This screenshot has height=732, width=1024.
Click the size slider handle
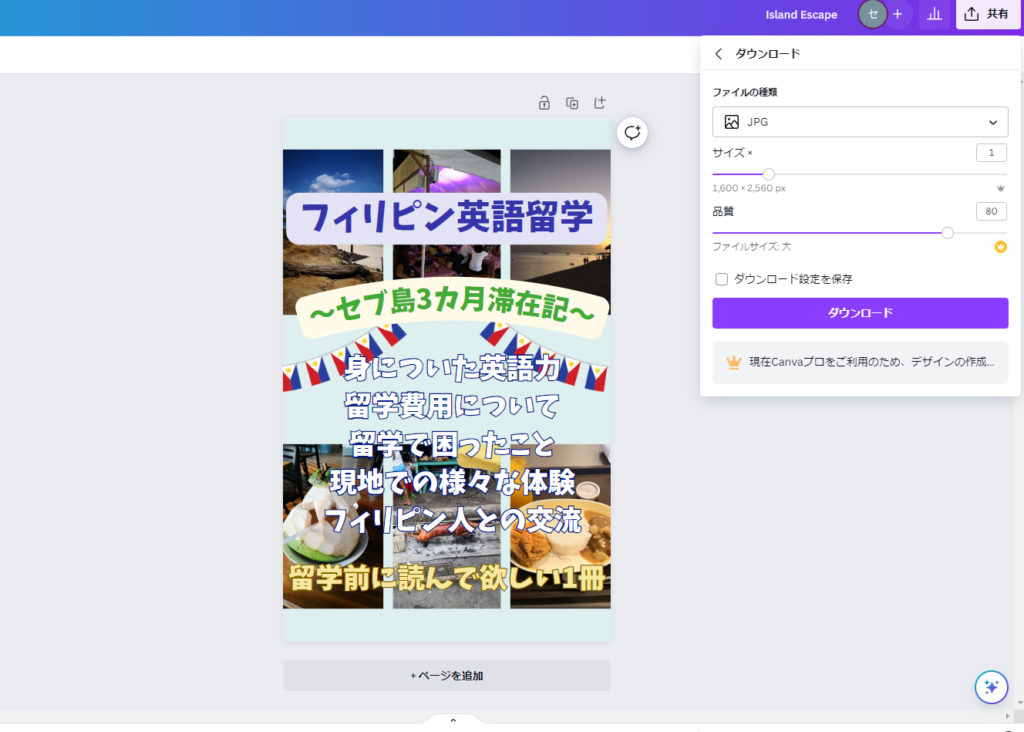tap(768, 174)
